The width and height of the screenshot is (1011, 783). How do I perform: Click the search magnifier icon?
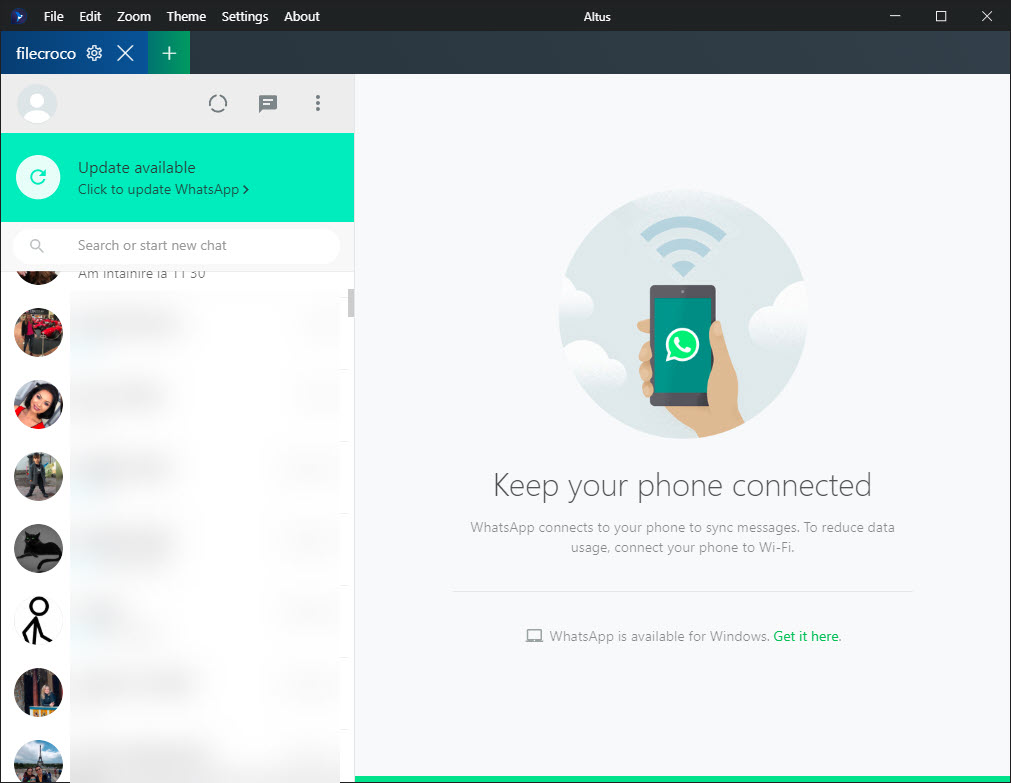tap(37, 246)
